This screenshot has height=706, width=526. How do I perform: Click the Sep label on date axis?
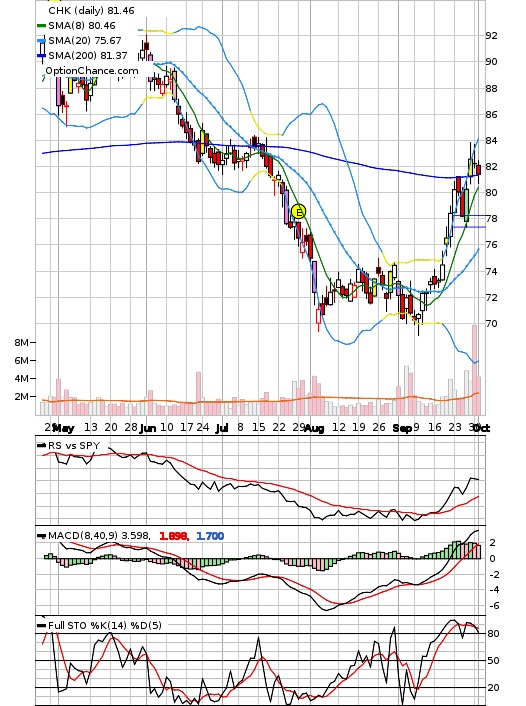pyautogui.click(x=402, y=428)
